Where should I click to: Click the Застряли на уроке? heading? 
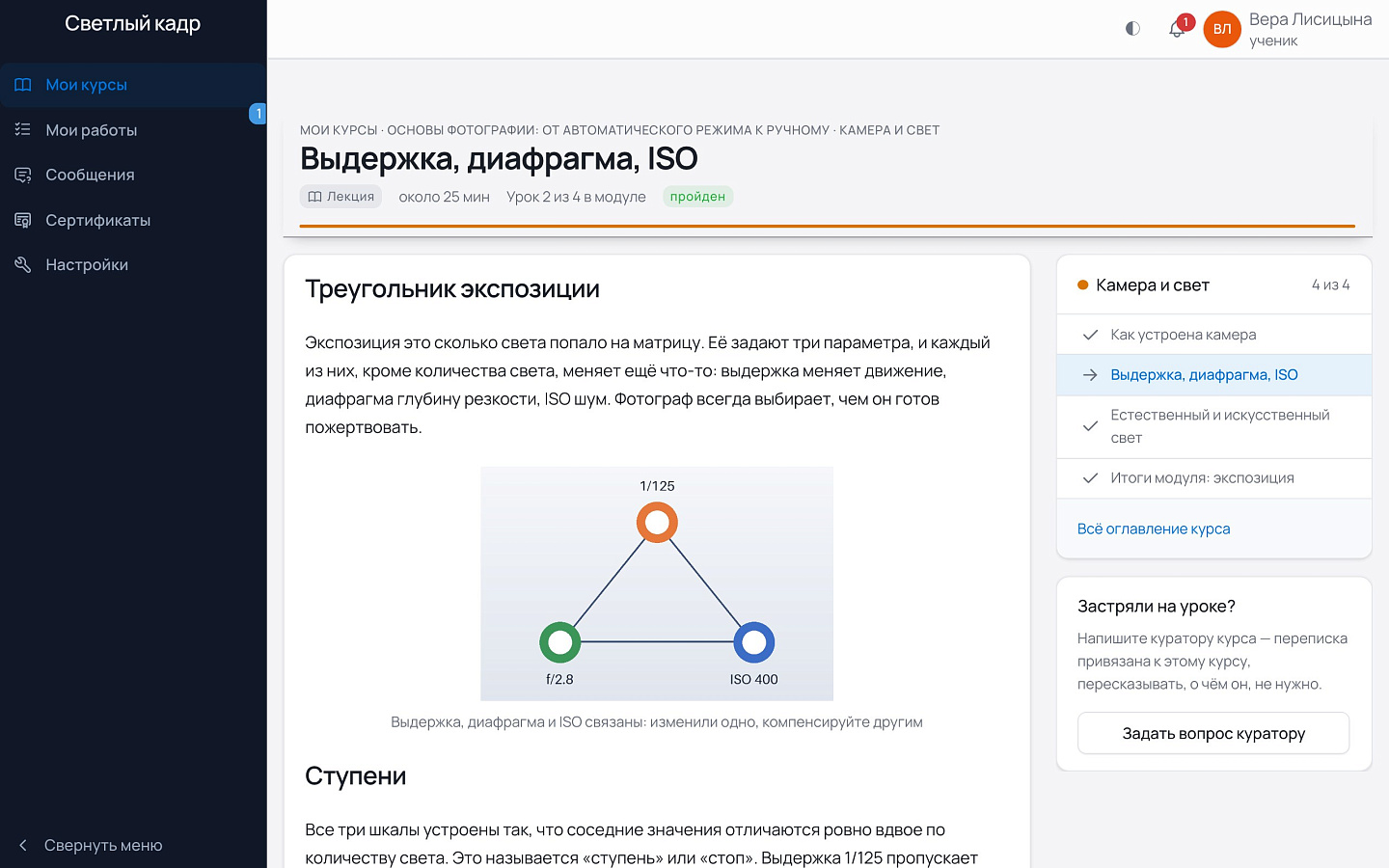point(1157,607)
